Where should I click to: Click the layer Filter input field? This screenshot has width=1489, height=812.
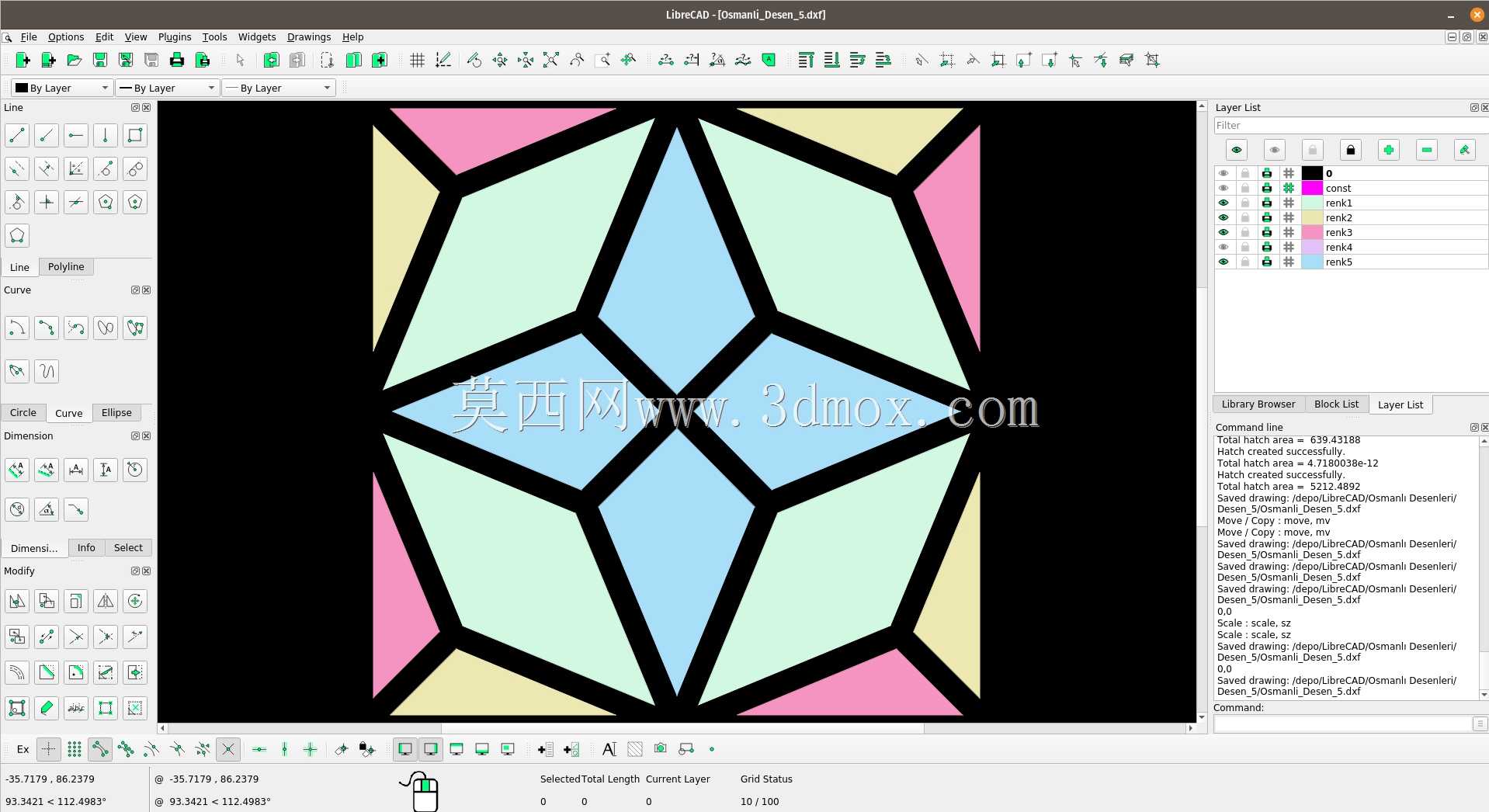pos(1351,126)
